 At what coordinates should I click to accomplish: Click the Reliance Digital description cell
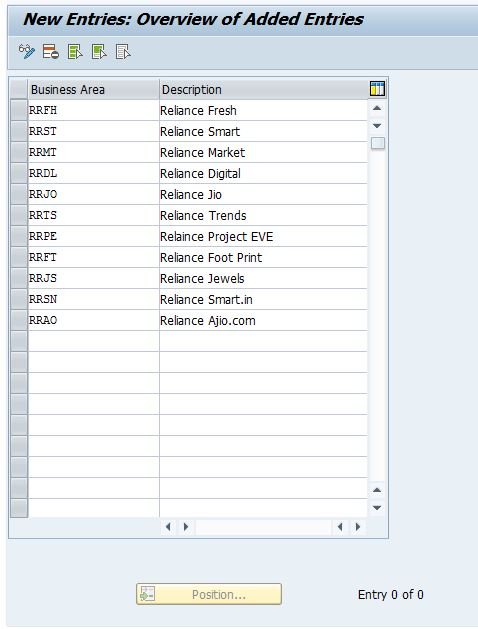pyautogui.click(x=263, y=173)
